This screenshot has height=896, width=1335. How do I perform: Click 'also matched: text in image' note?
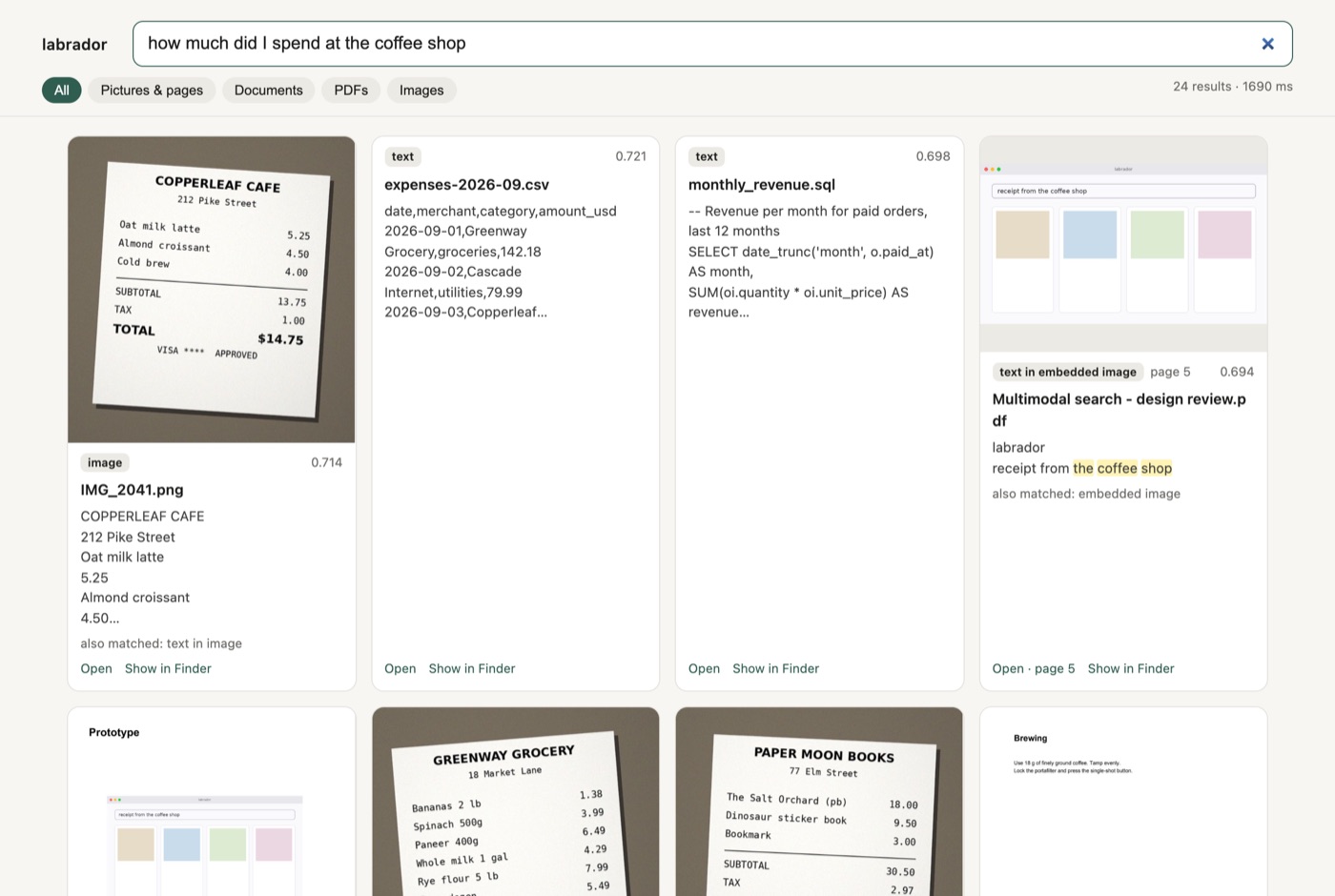[161, 643]
